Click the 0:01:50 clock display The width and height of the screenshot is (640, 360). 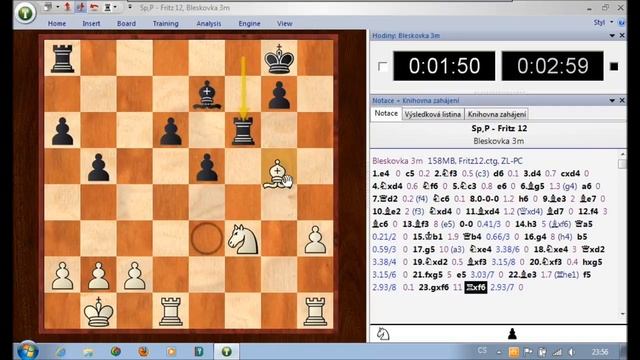(444, 66)
